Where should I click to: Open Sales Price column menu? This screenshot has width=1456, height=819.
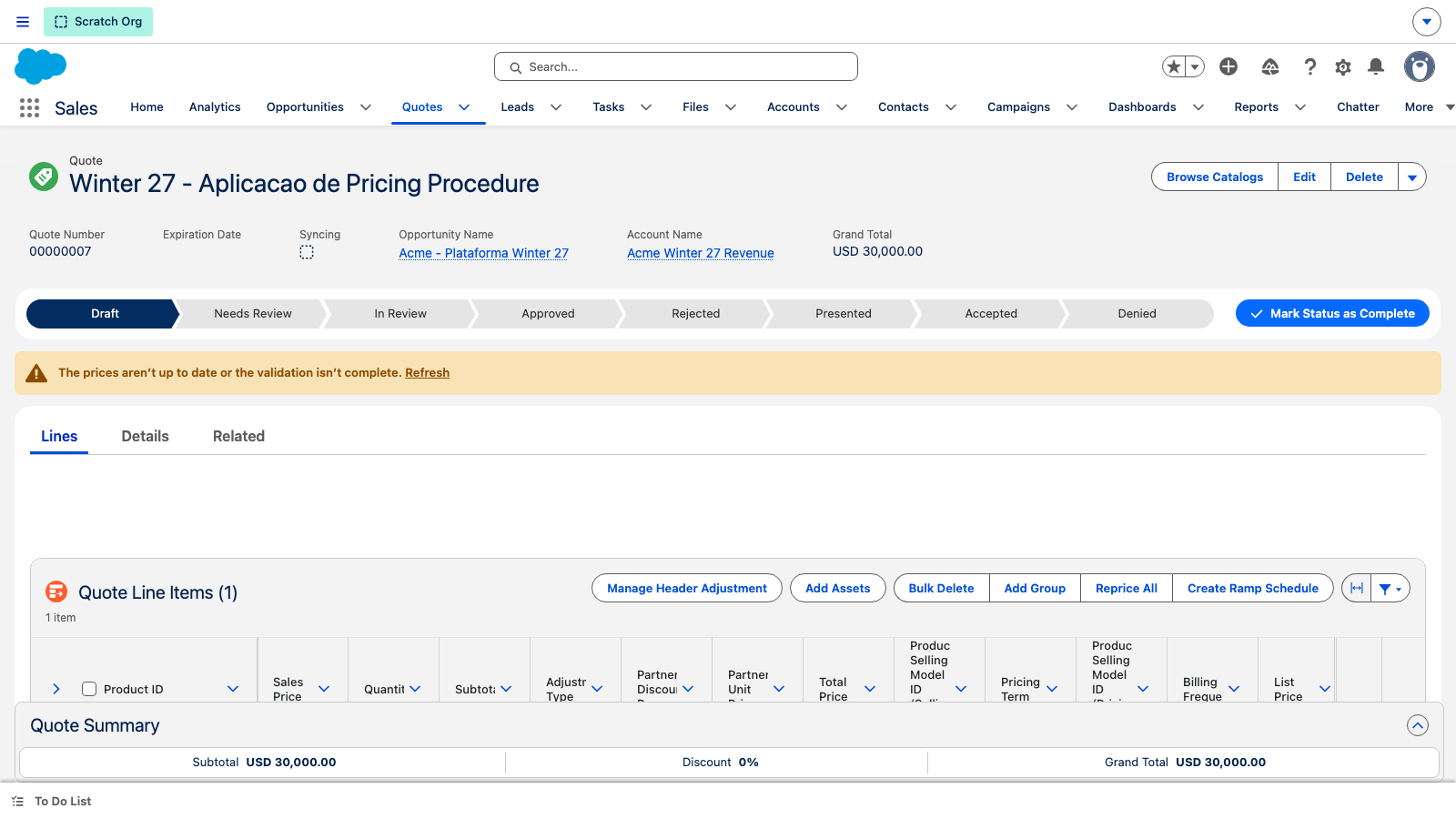pyautogui.click(x=324, y=689)
